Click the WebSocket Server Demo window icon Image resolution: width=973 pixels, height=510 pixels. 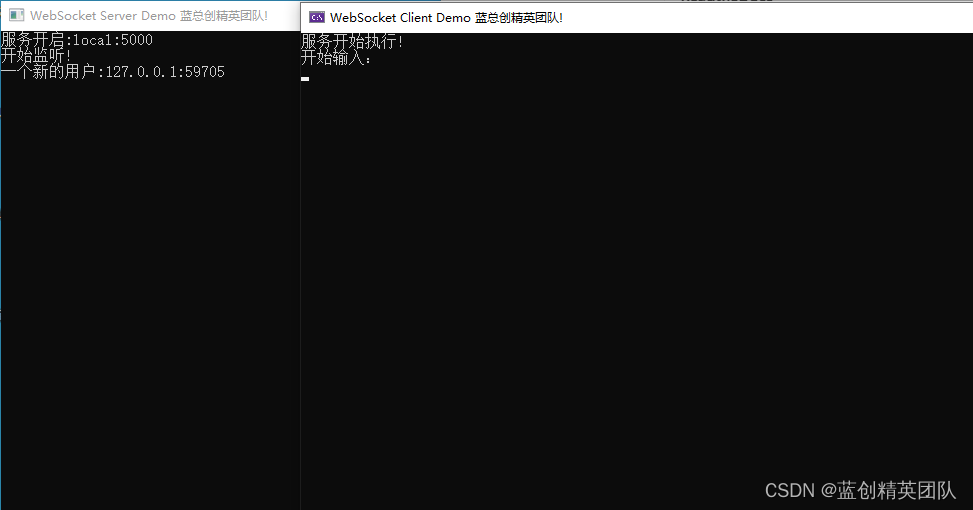point(17,15)
